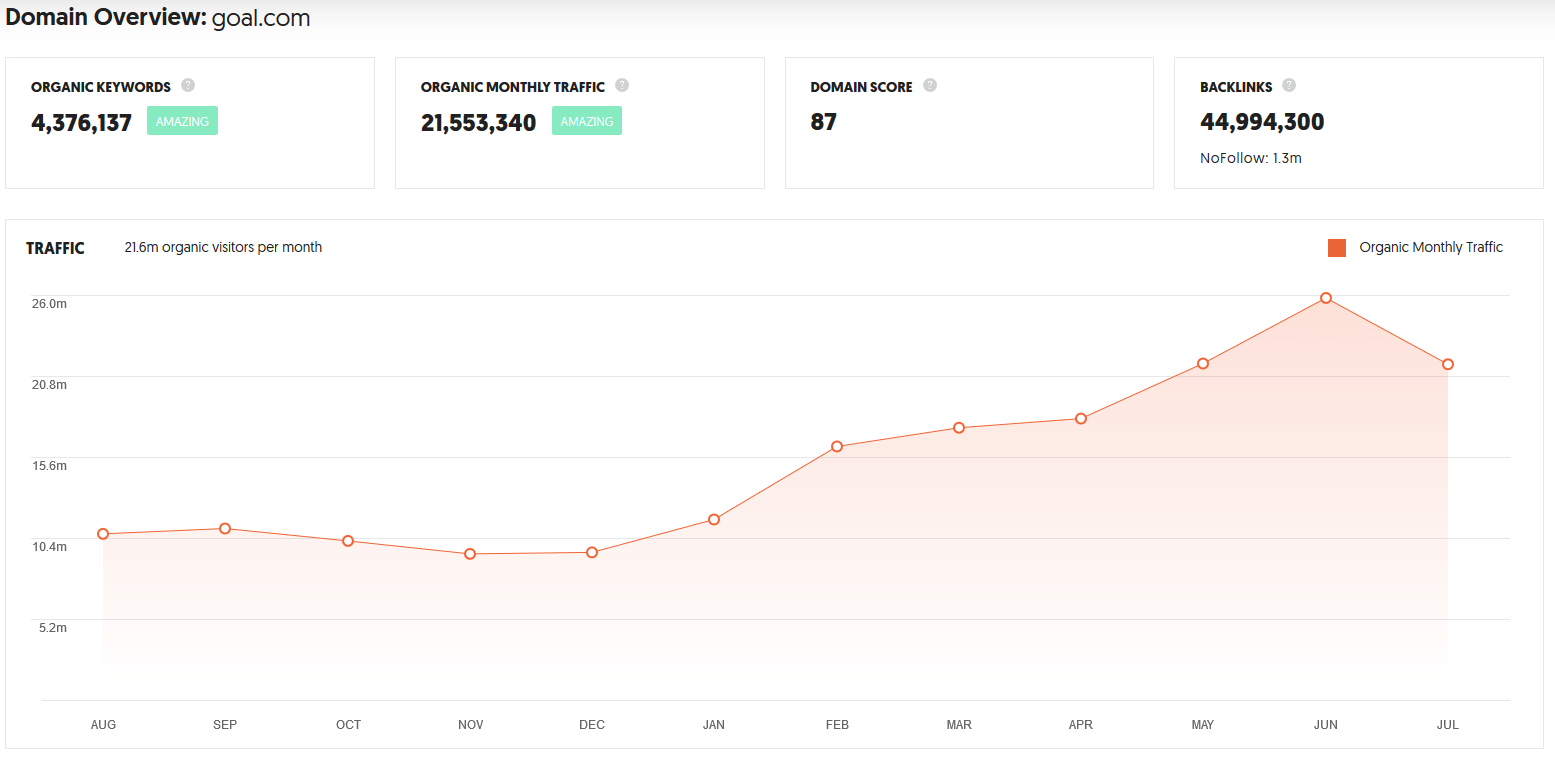The image size is (1555, 760).
Task: Click the APR data point on chart
Action: [1081, 418]
